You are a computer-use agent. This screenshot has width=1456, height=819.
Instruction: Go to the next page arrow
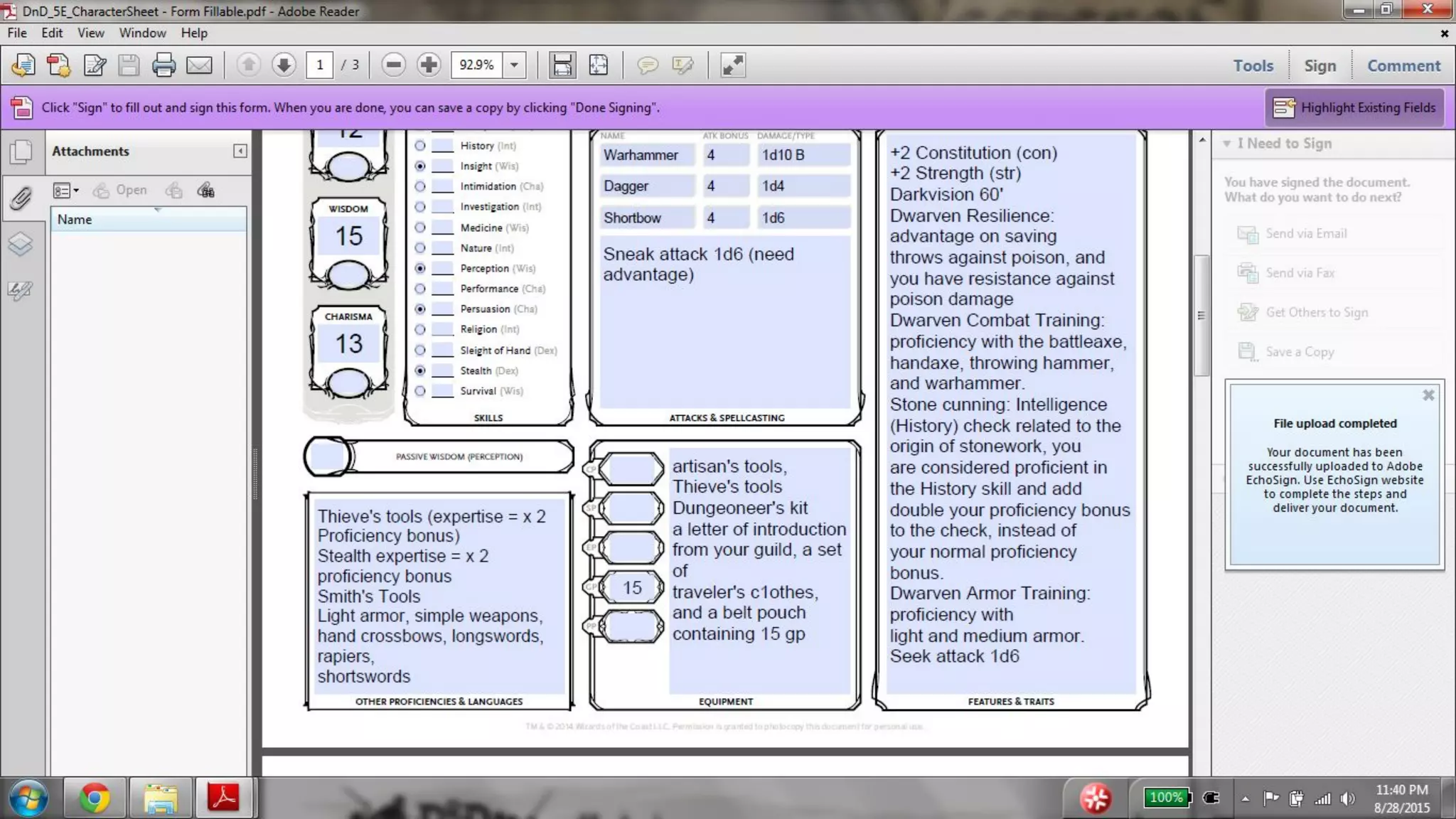(x=284, y=65)
